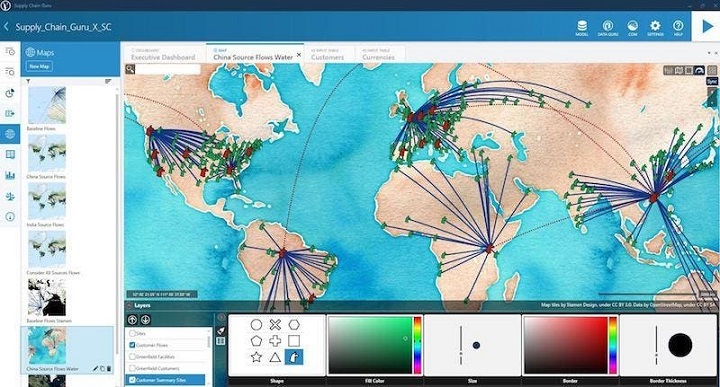Image resolution: width=720 pixels, height=387 pixels.
Task: Adjust the Size slider
Action: point(461,345)
